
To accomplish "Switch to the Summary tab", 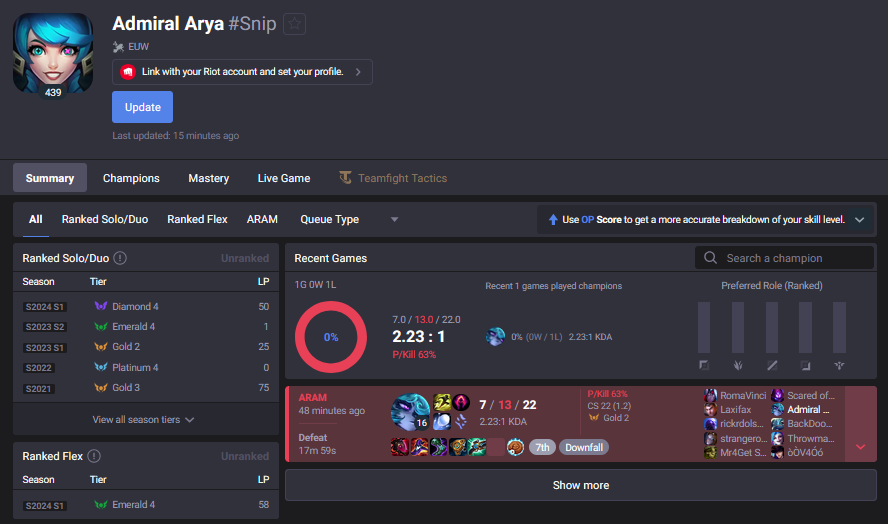I will [50, 178].
